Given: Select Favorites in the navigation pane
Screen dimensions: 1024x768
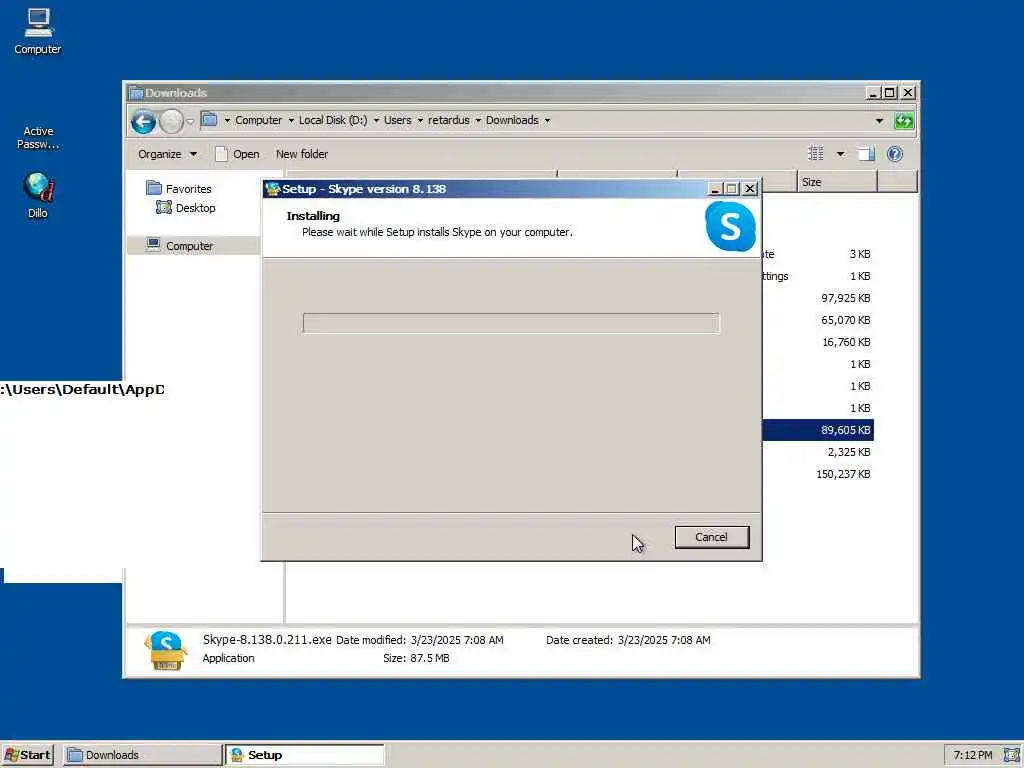Looking at the screenshot, I should coord(188,189).
